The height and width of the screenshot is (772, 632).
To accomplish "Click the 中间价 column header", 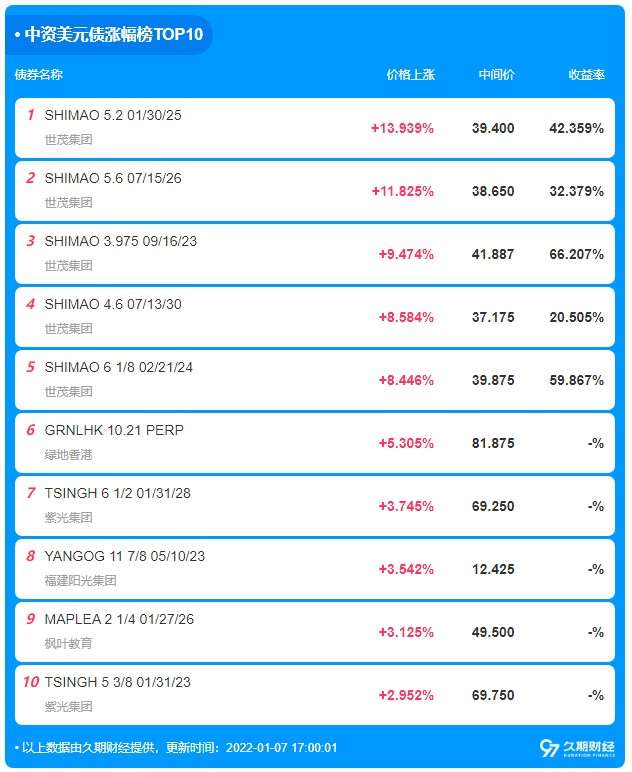I will (497, 75).
